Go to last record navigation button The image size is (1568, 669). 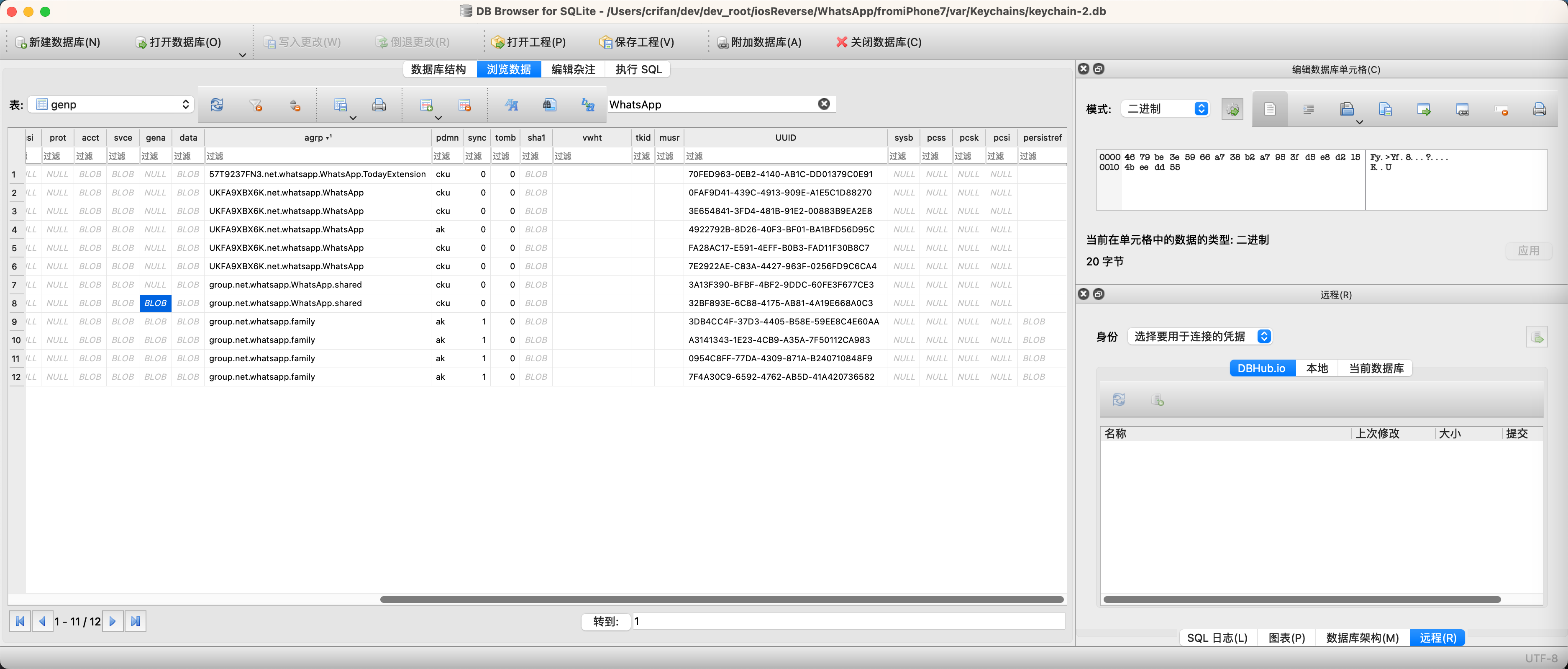point(135,621)
